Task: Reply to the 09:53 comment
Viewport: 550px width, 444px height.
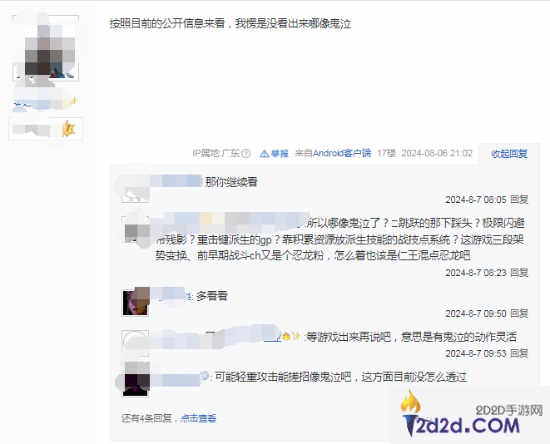Action: pyautogui.click(x=519, y=353)
